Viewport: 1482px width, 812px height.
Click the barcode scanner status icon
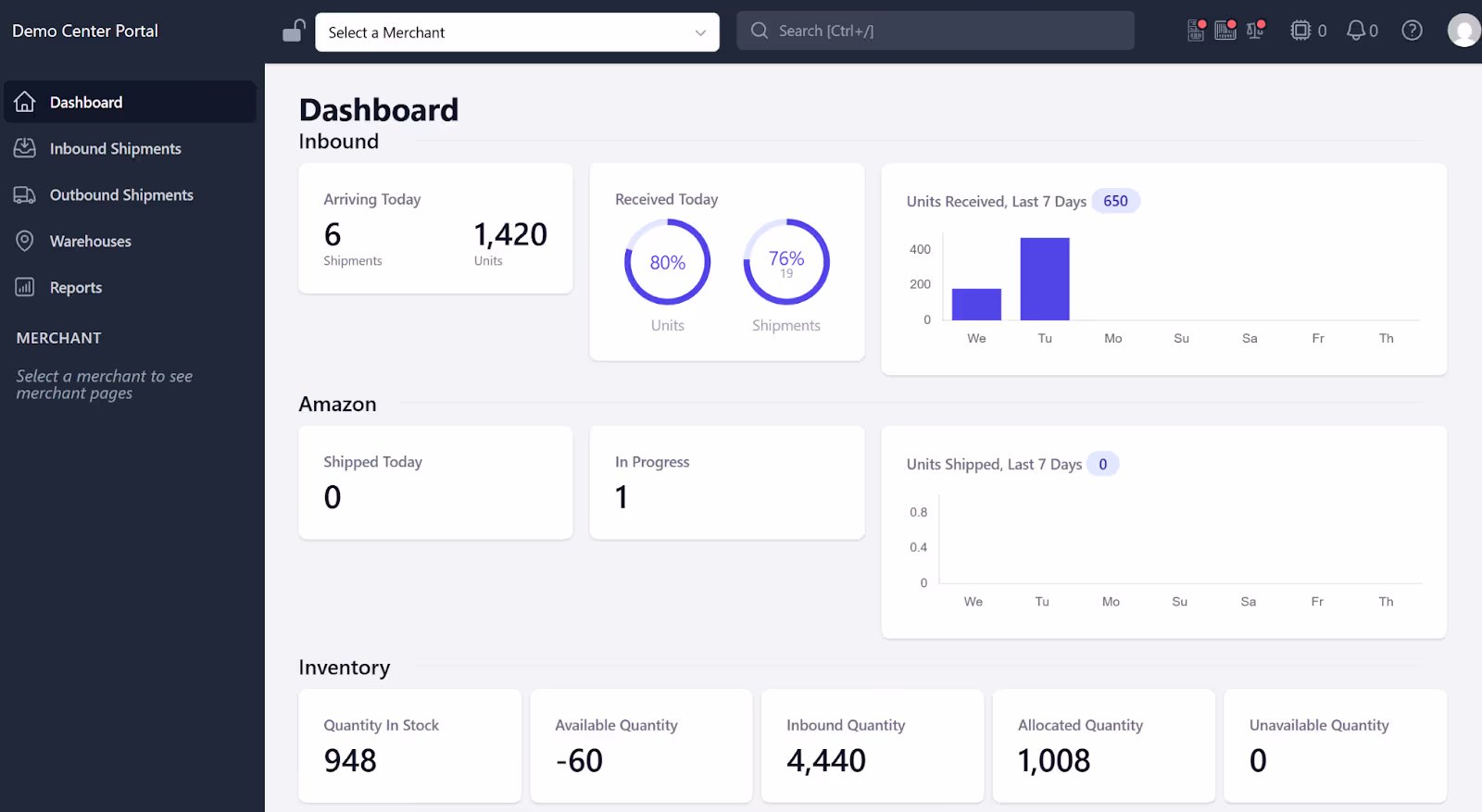coord(1225,31)
